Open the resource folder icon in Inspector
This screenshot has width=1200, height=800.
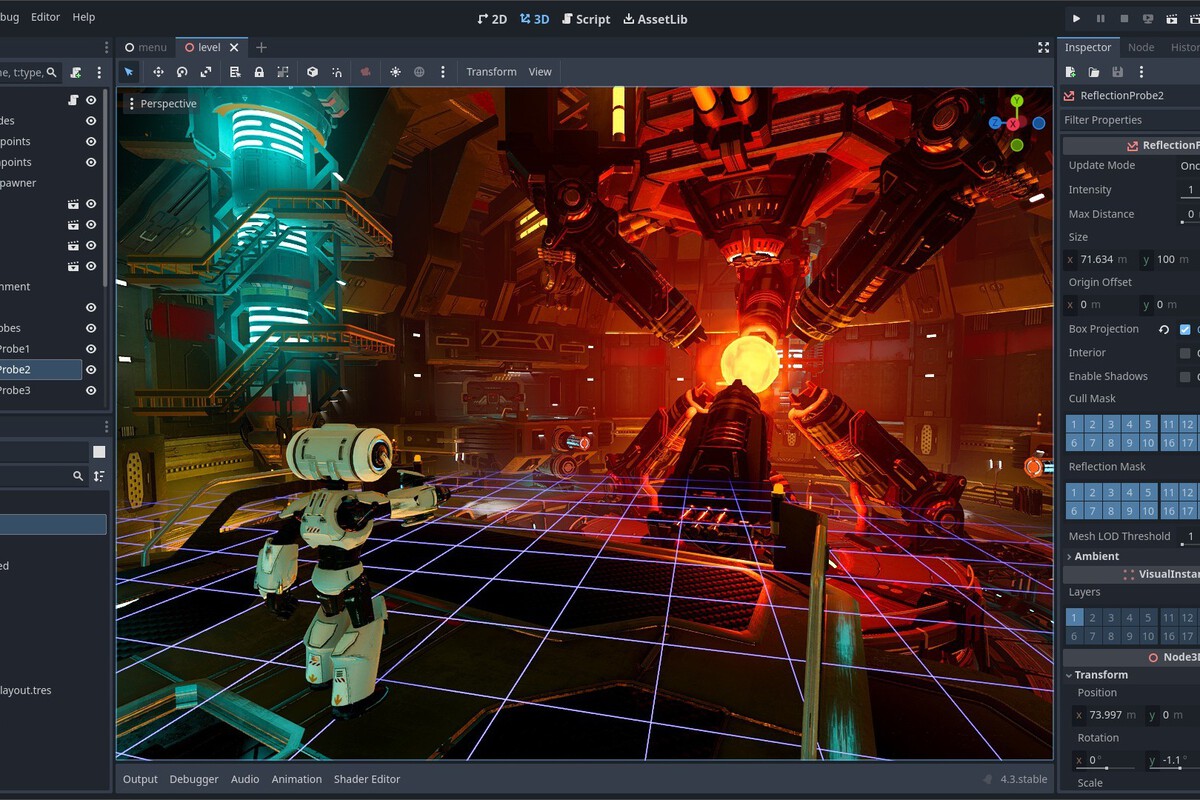point(1094,72)
